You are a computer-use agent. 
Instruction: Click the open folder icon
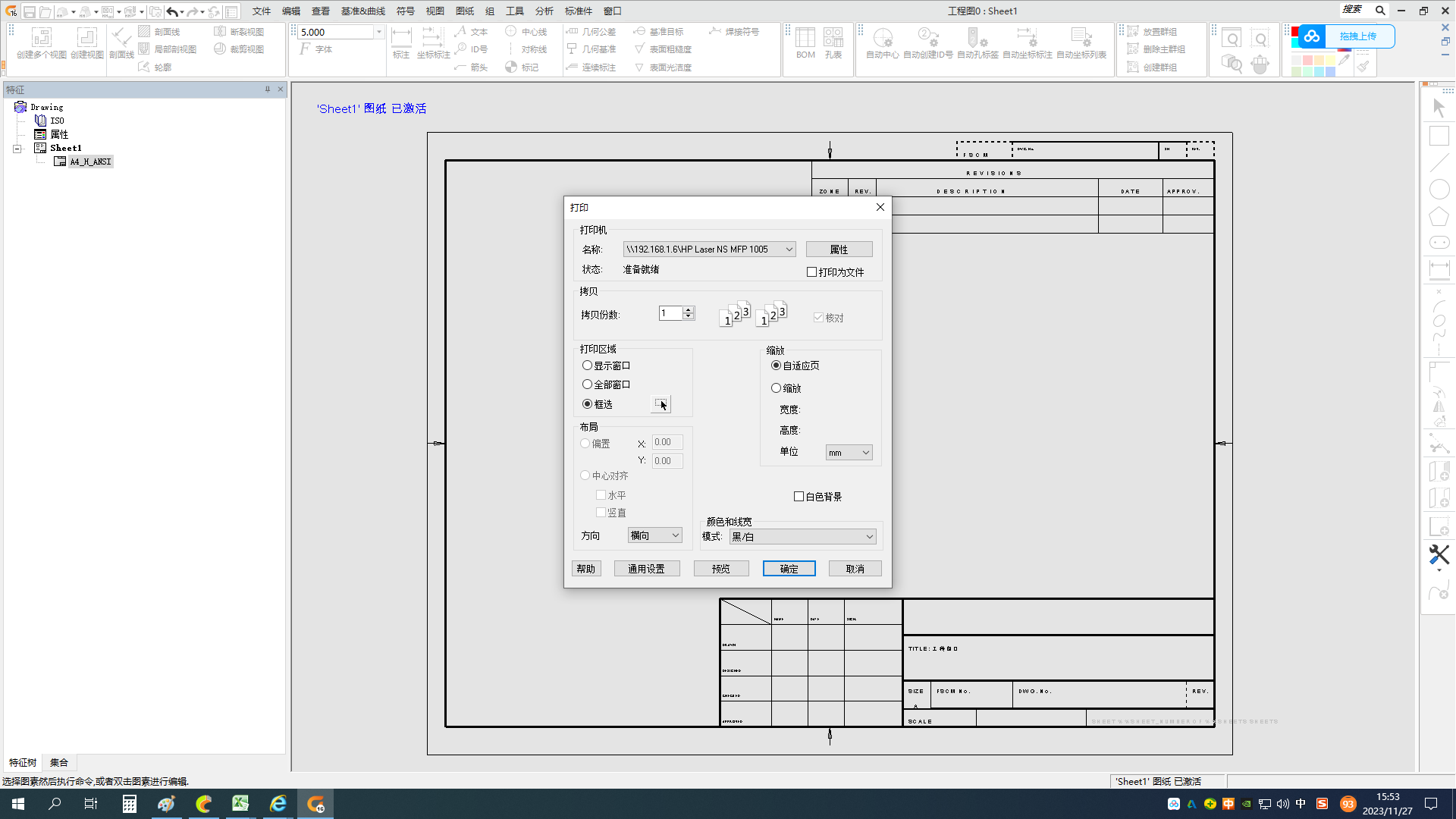point(45,11)
